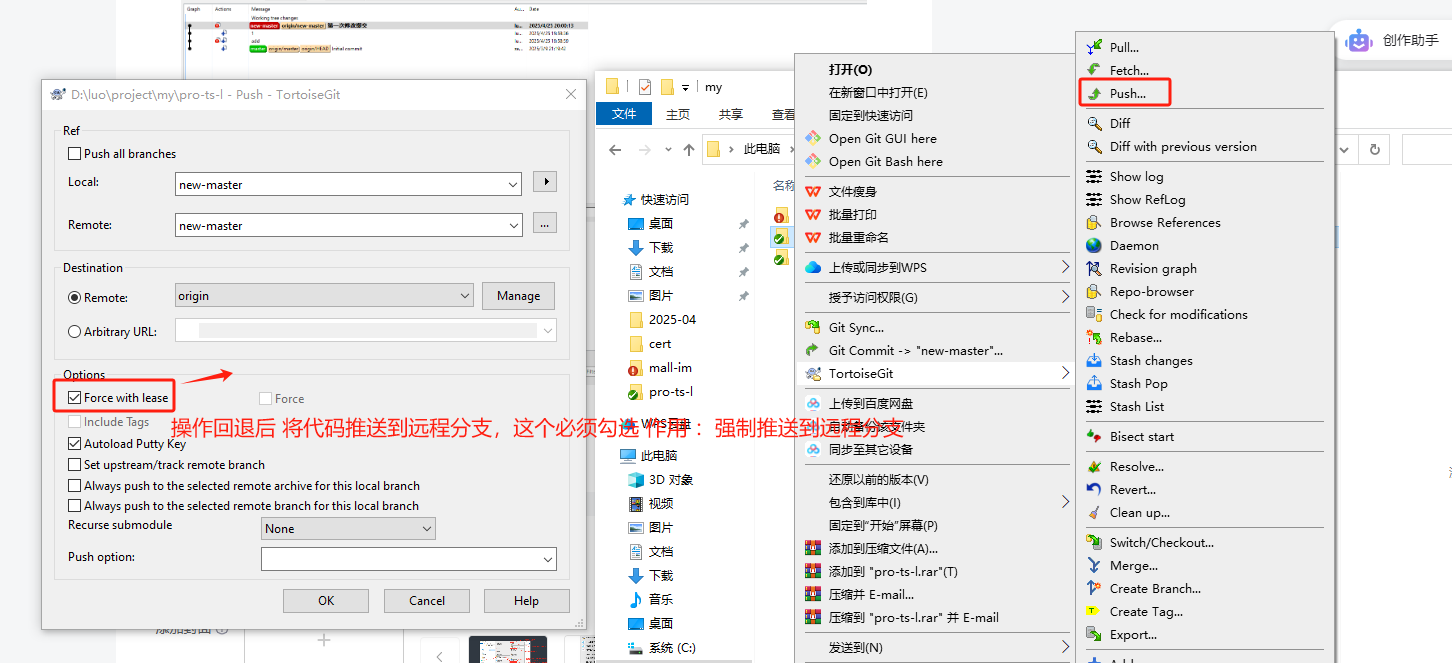Open the 共享 tab in Explorer ribbon

tap(731, 114)
